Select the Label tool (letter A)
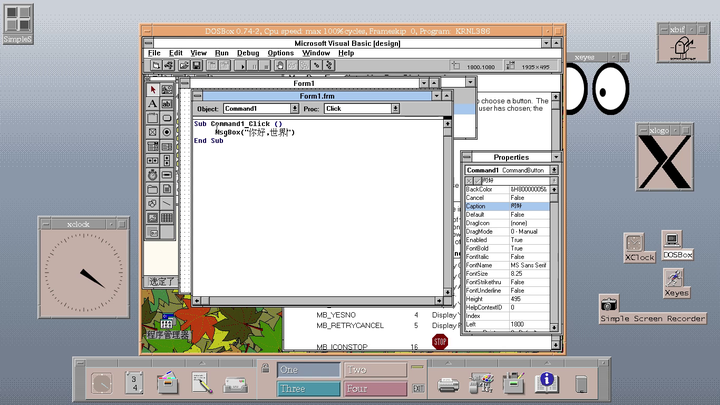Viewport: 720px width, 405px height. [152, 104]
